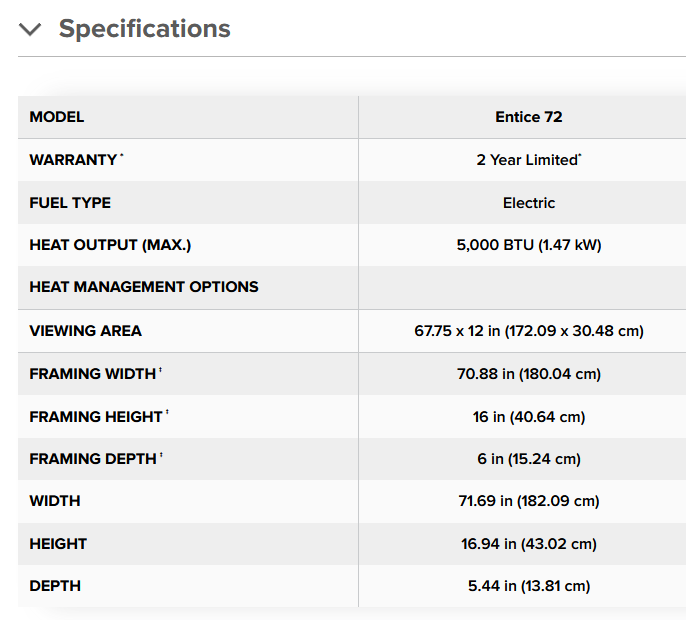Image resolution: width=686 pixels, height=620 pixels.
Task: Select the 70.88 in framing width value
Action: tap(528, 374)
